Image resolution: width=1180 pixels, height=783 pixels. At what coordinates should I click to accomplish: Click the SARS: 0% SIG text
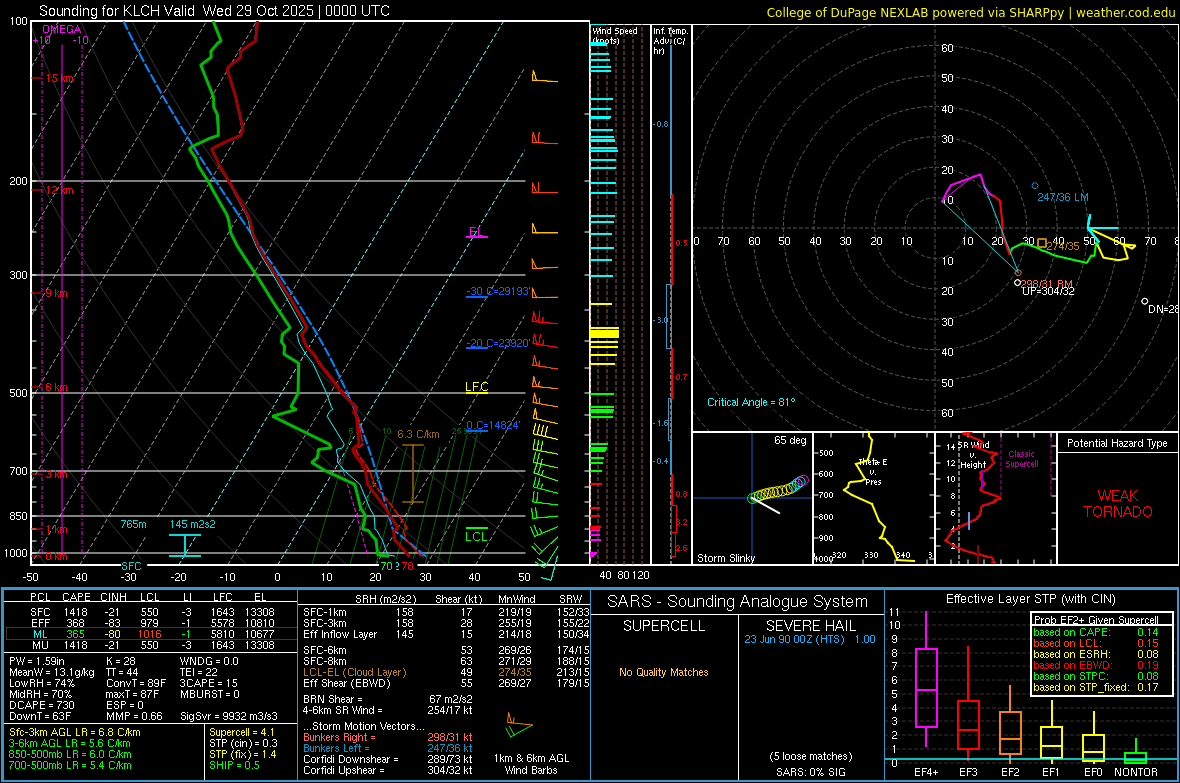[810, 772]
